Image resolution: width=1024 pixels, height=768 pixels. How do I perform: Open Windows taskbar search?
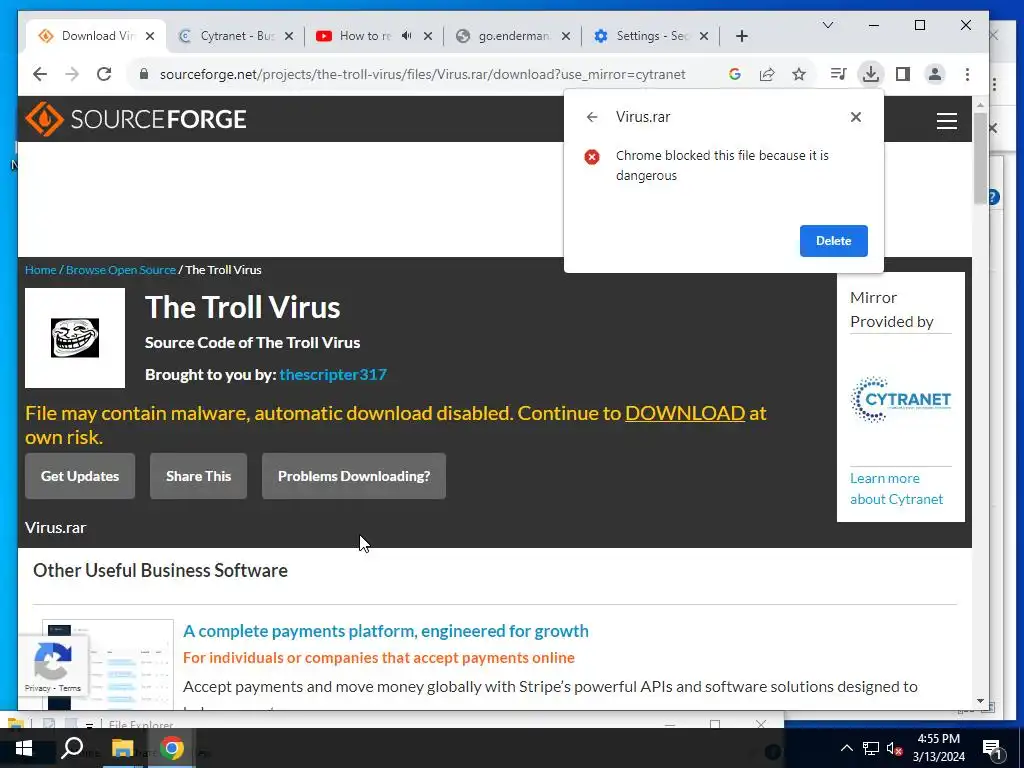point(72,748)
